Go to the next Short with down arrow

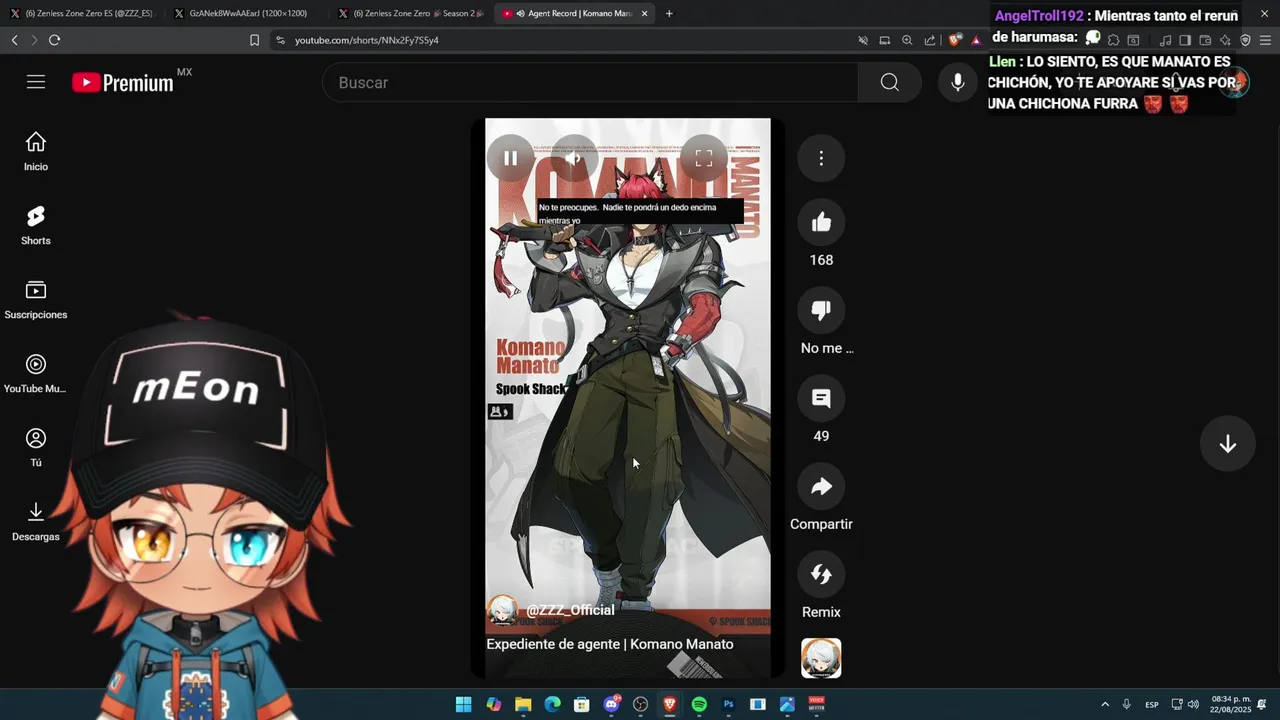click(1228, 444)
